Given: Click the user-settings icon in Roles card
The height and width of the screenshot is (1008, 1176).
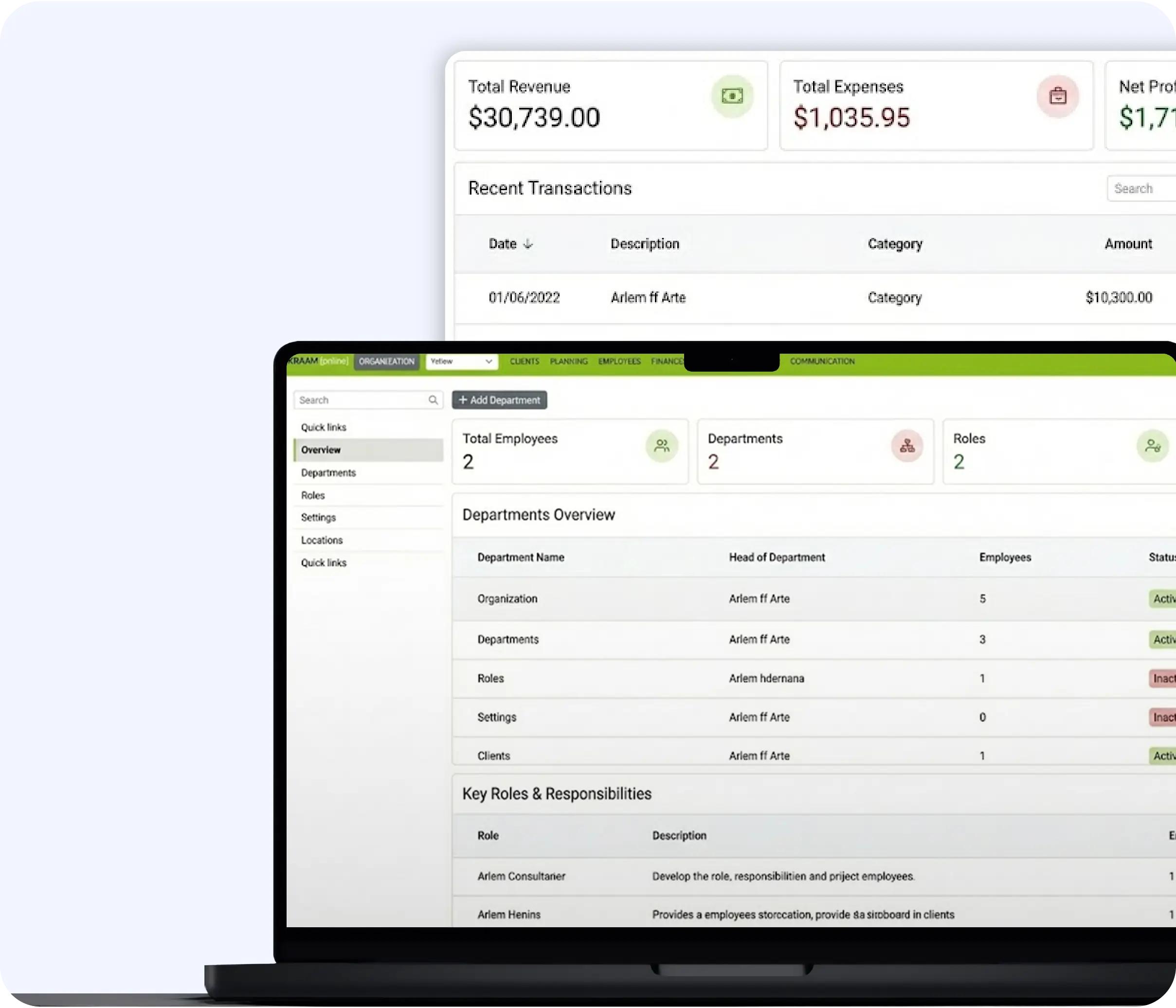Looking at the screenshot, I should [x=1153, y=446].
